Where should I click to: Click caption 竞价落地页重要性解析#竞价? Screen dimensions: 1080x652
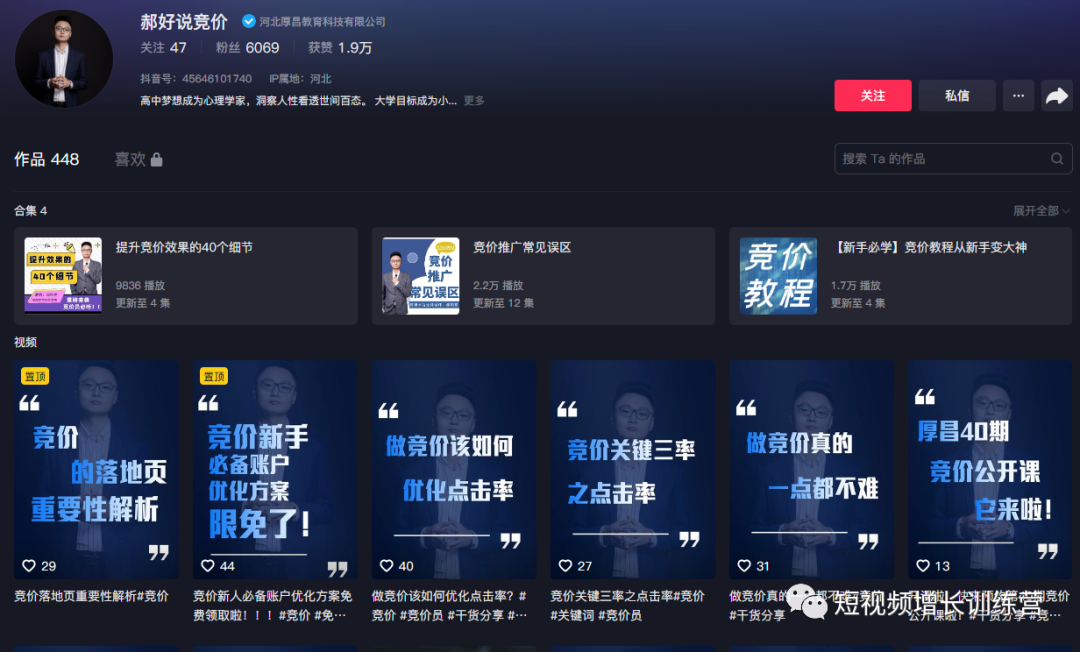pyautogui.click(x=92, y=596)
